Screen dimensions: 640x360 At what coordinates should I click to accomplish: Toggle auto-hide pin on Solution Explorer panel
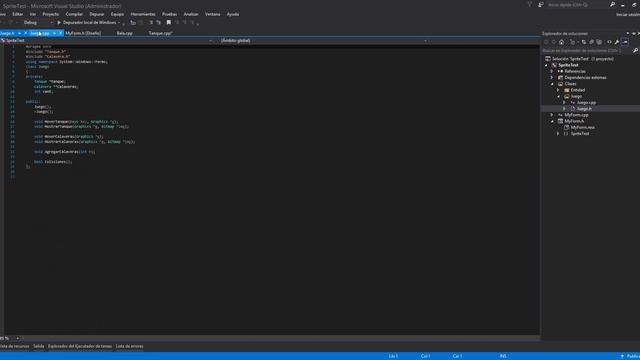tap(633, 33)
